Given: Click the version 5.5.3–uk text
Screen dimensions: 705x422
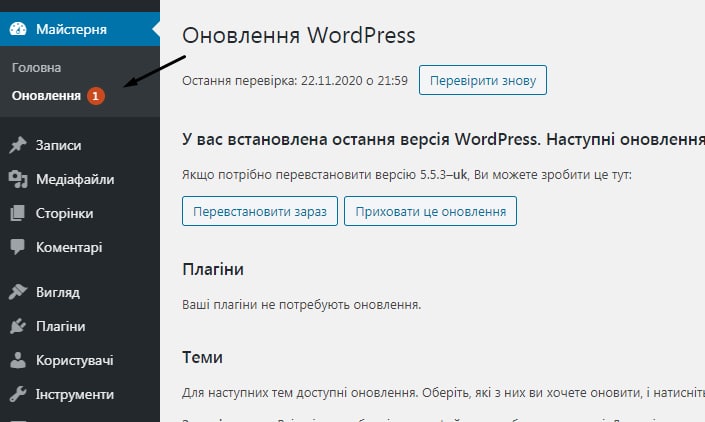Looking at the screenshot, I should coord(443,174).
